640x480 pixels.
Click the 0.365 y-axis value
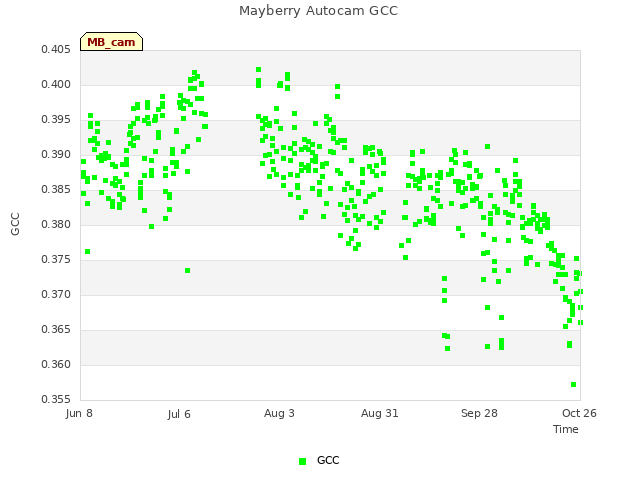pyautogui.click(x=56, y=329)
